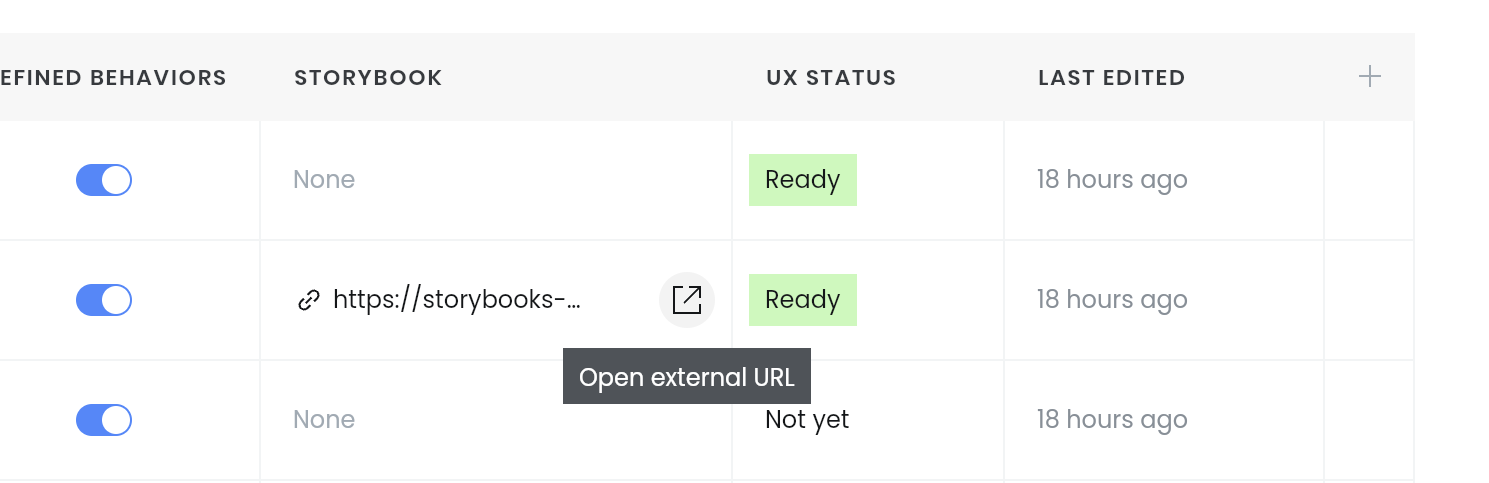
Task: Change the second row Ready UX status
Action: (803, 300)
